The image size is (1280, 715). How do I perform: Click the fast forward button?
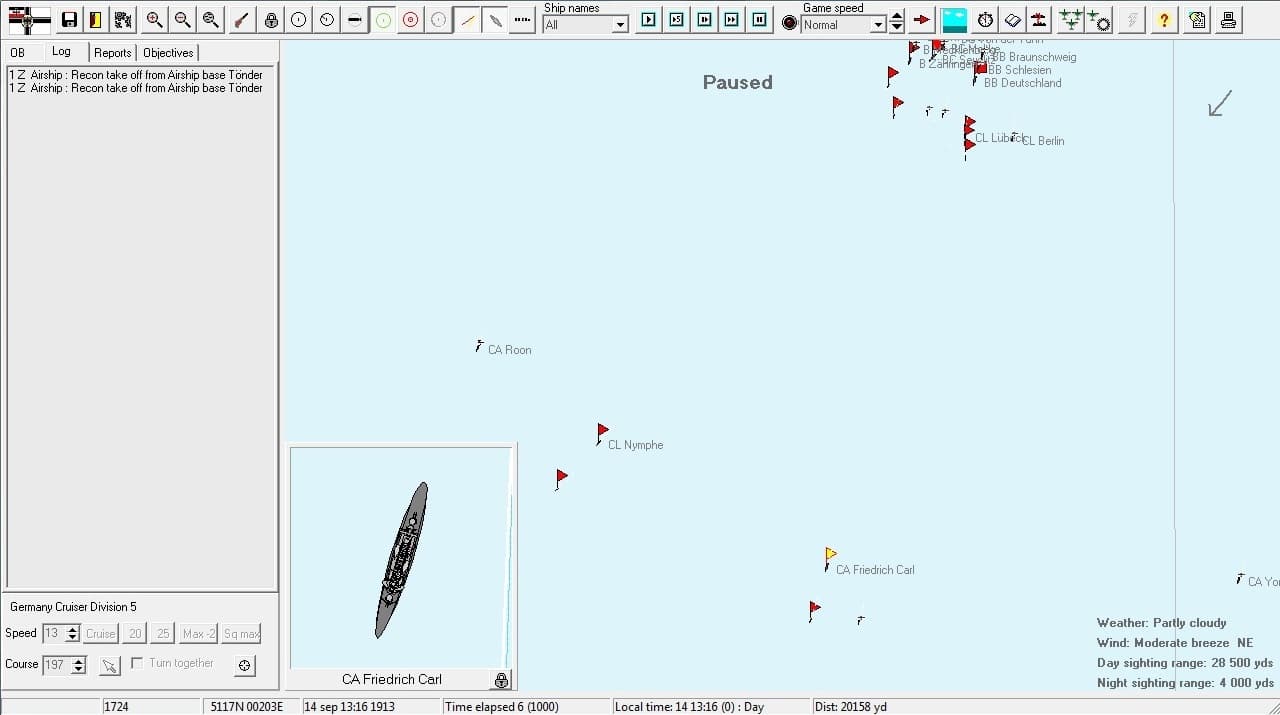(x=733, y=20)
